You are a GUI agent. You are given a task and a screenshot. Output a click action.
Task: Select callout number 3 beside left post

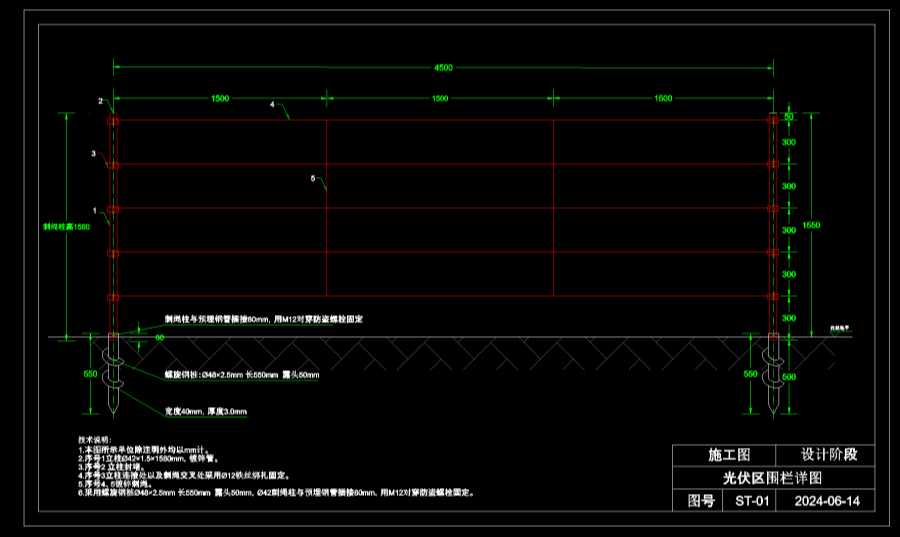pos(93,154)
